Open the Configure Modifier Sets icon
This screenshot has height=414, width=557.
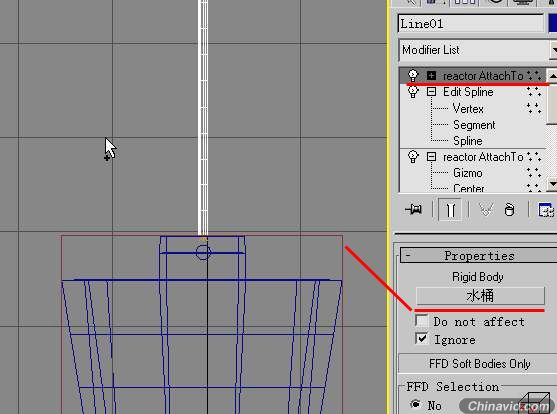[546, 210]
